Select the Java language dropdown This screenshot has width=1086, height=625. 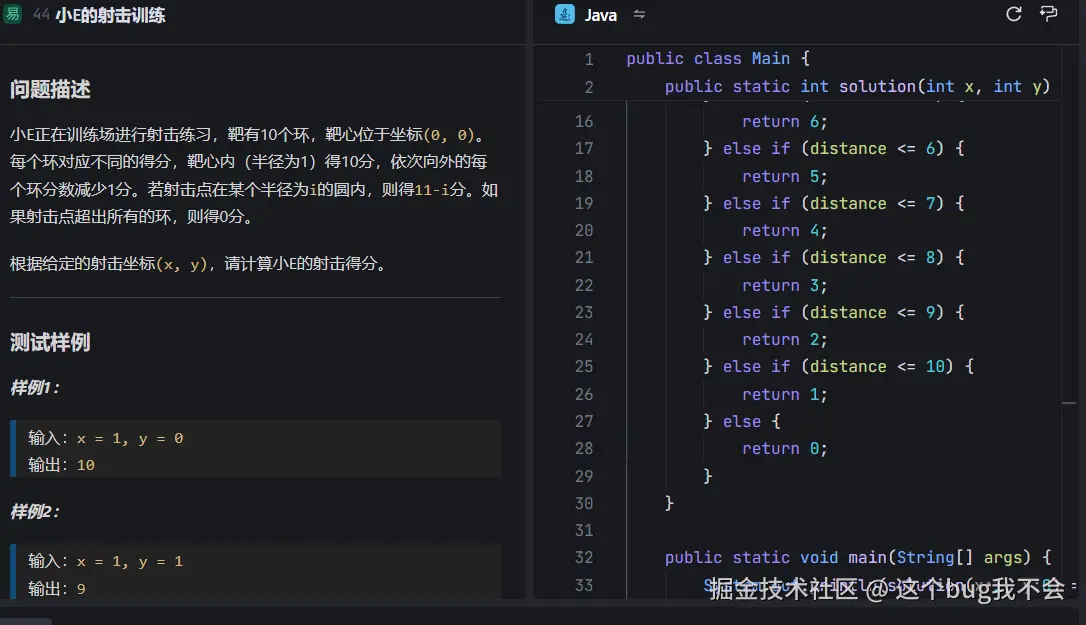(601, 14)
